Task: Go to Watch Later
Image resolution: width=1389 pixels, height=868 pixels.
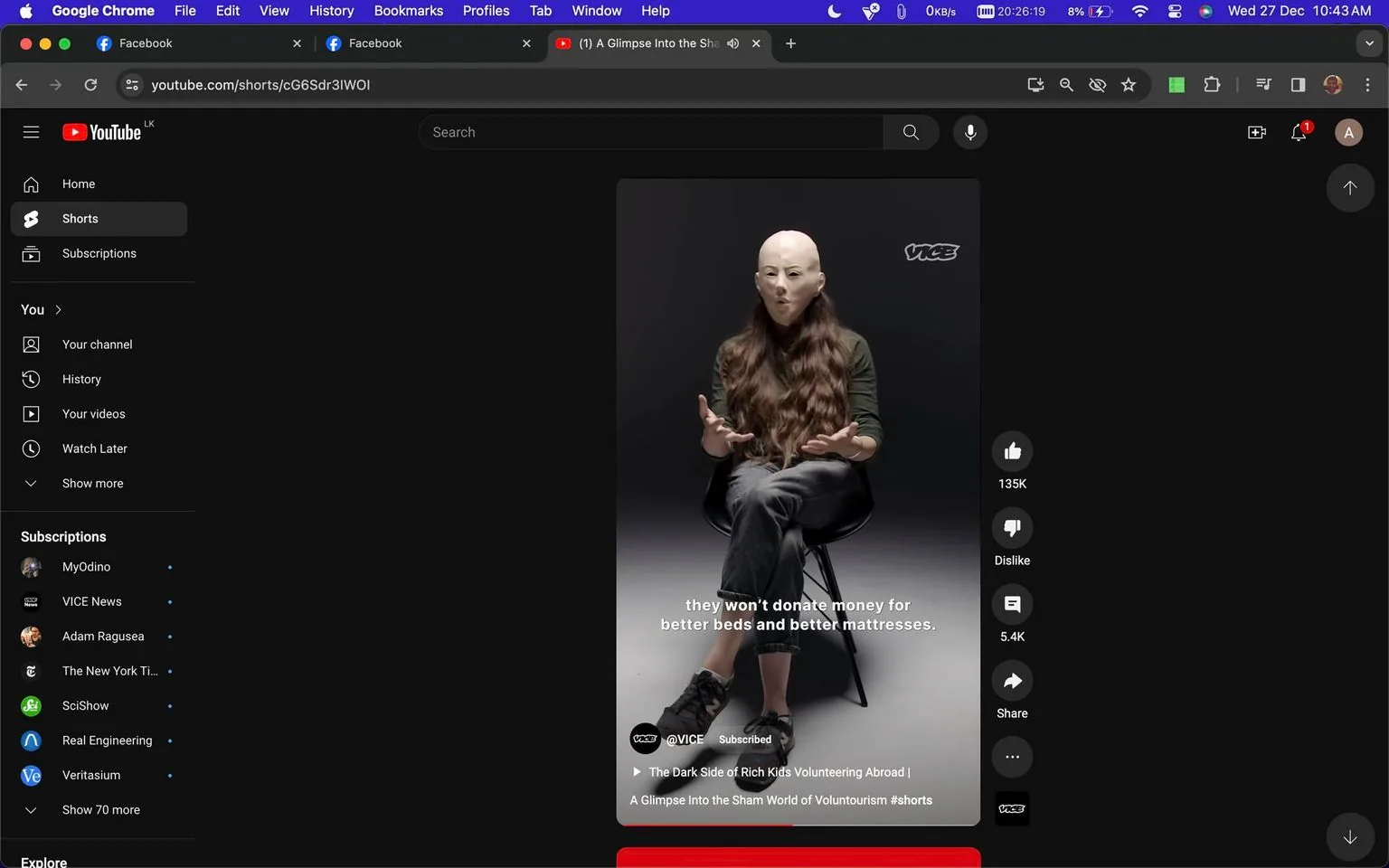Action: point(94,448)
